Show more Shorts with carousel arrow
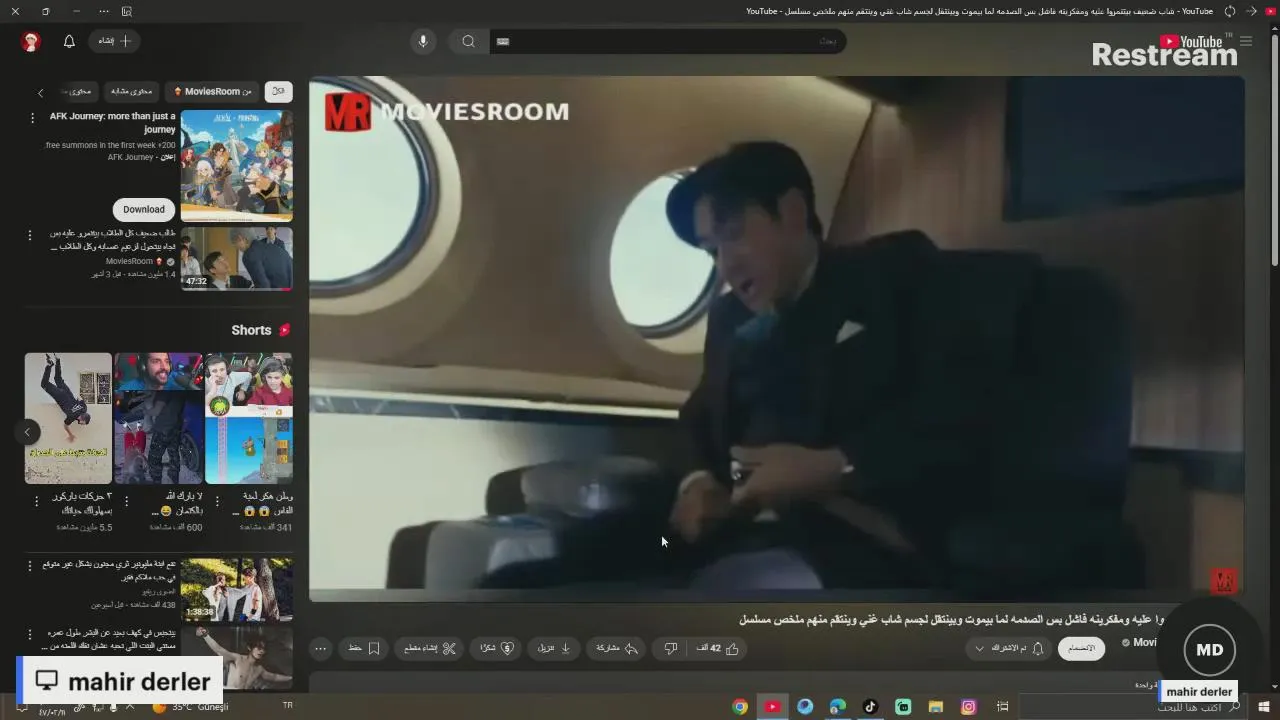1280x720 pixels. tap(27, 432)
